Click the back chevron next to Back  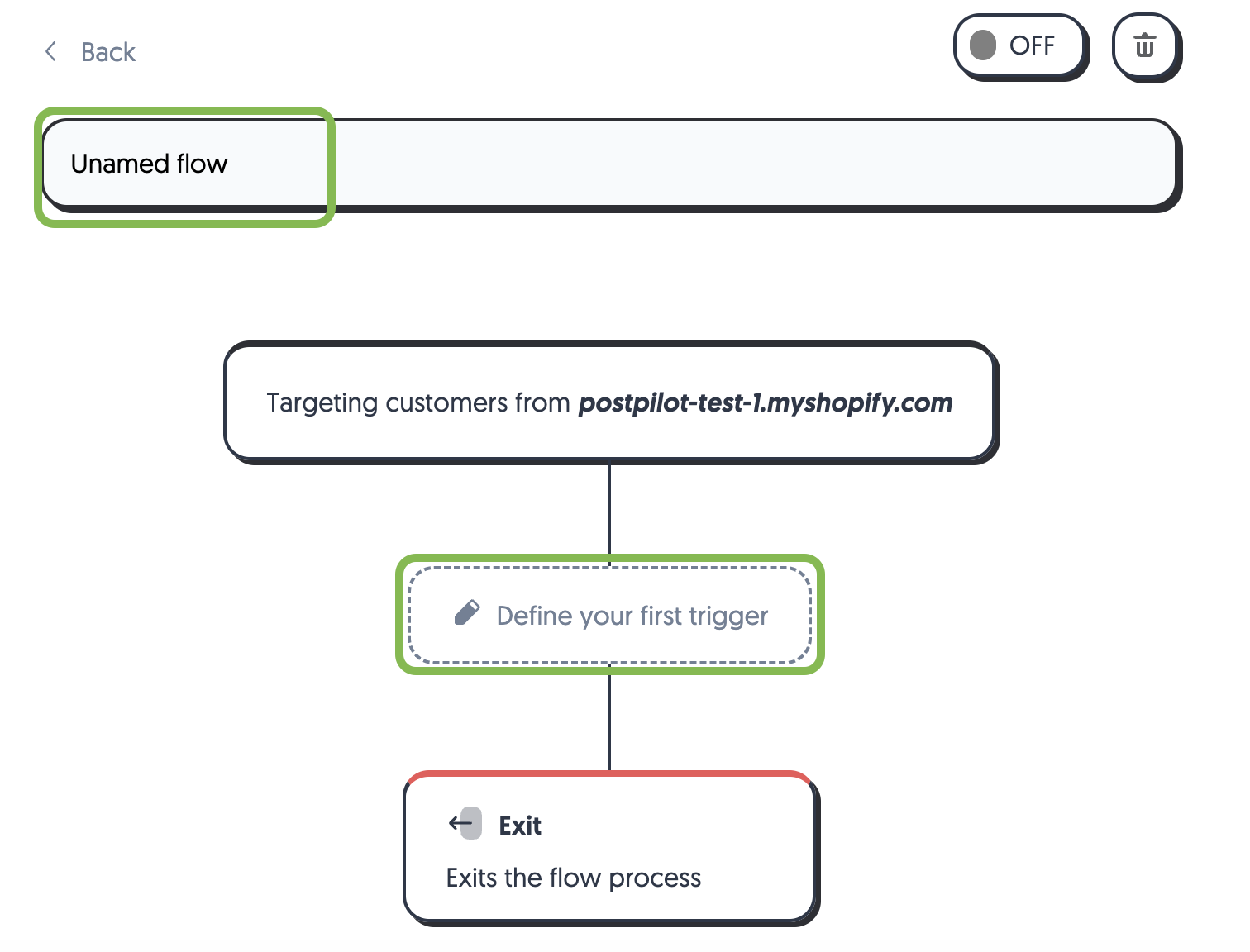[50, 51]
